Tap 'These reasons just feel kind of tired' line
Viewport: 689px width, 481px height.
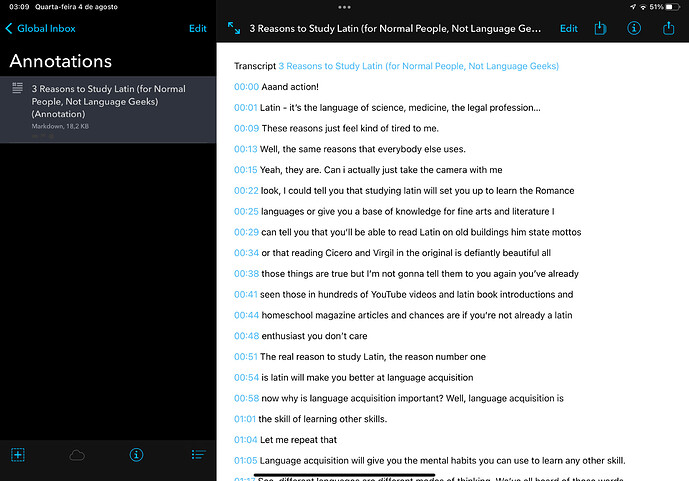(x=350, y=128)
